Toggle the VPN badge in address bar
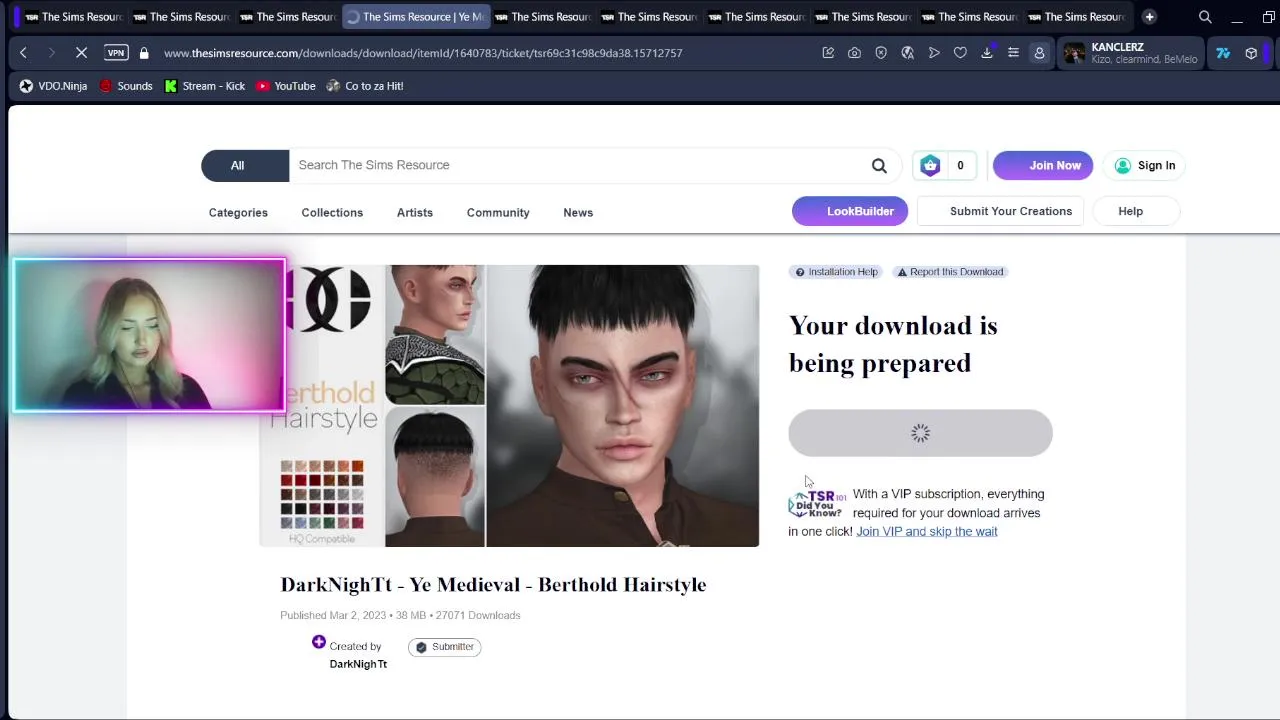This screenshot has width=1280, height=720. [x=116, y=53]
